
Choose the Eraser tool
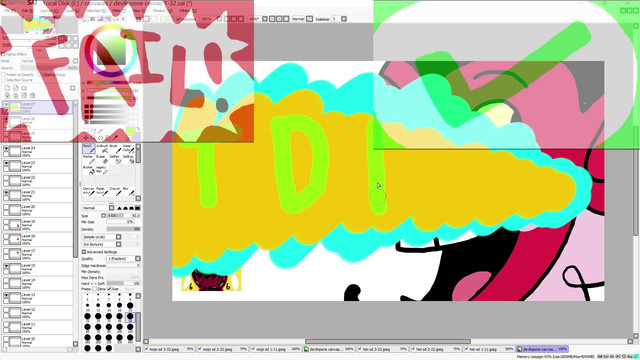[x=102, y=159]
